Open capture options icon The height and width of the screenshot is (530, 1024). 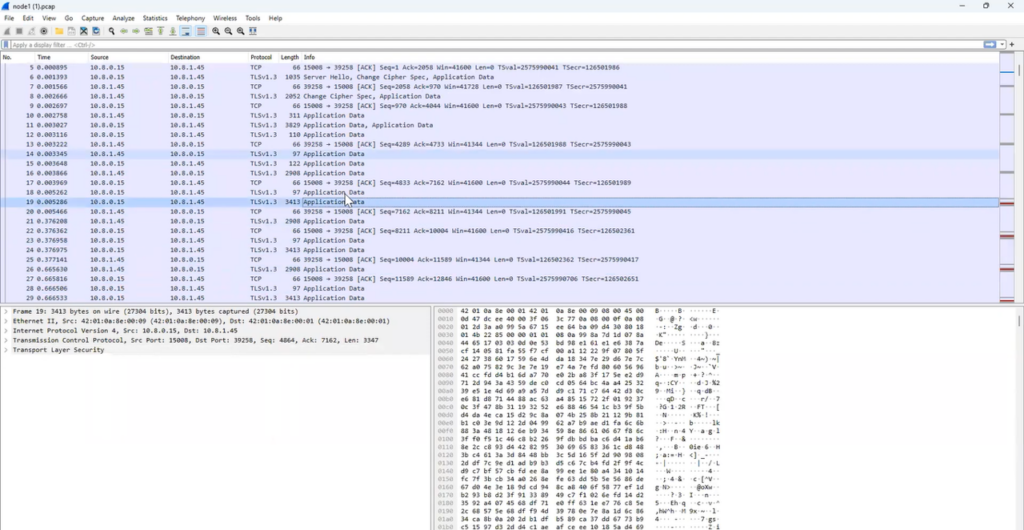coord(44,31)
